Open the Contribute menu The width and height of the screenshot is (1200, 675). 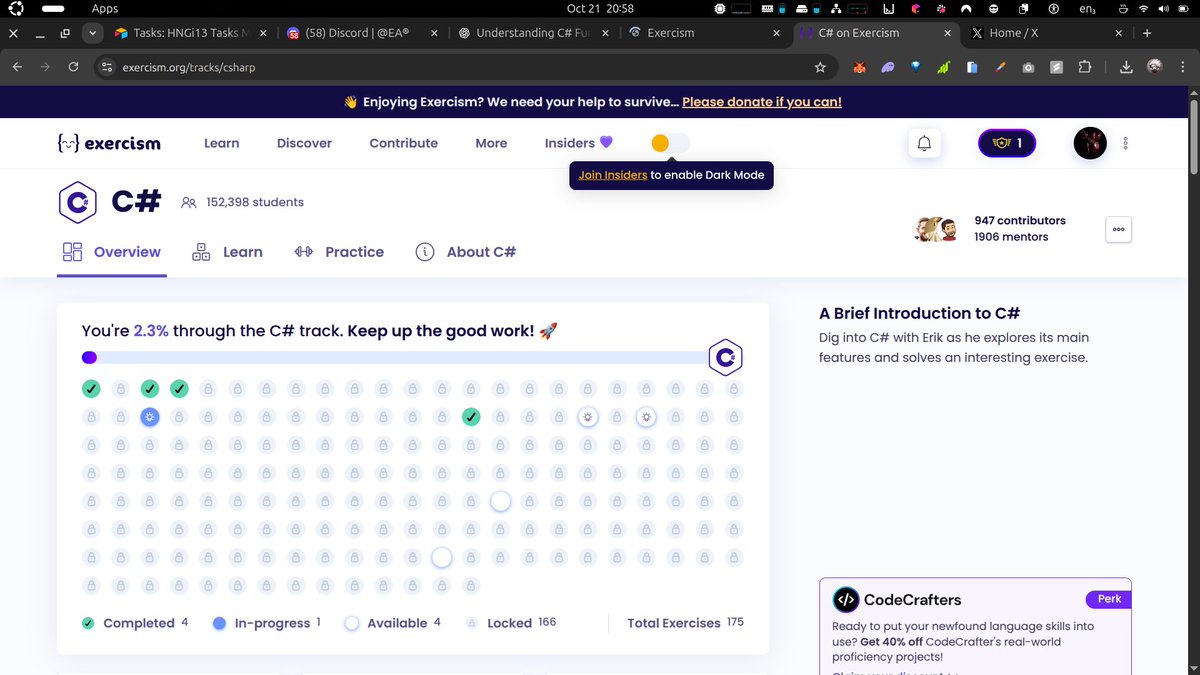tap(403, 143)
